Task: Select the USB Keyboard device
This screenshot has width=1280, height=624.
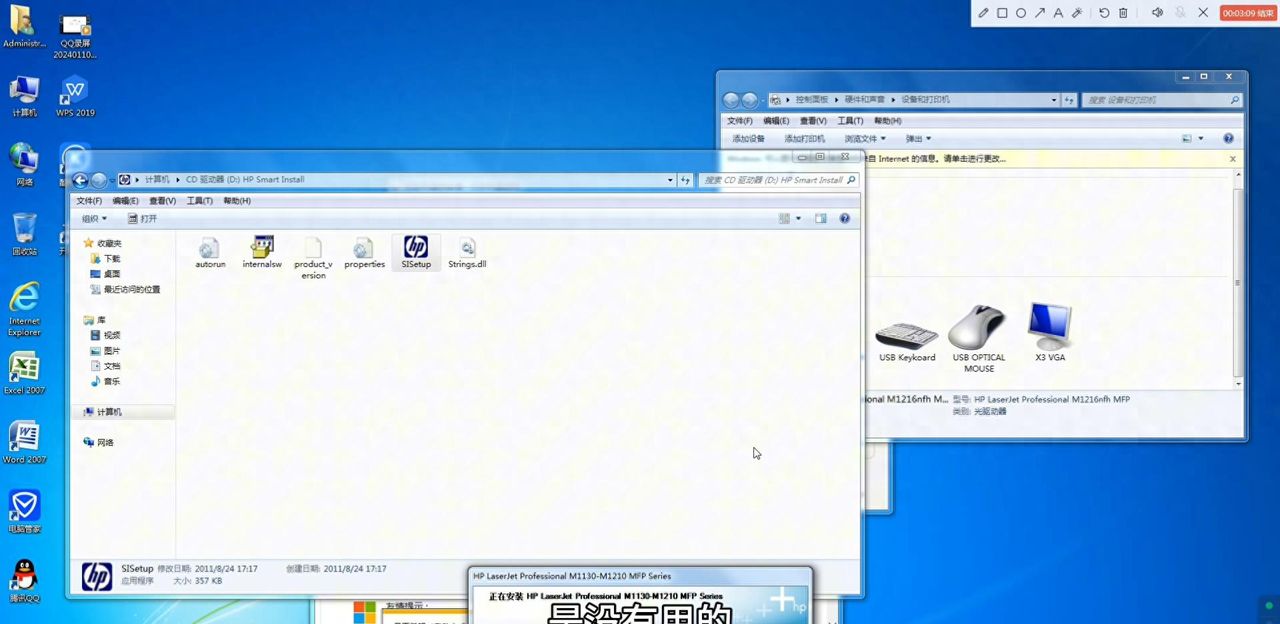Action: tap(907, 340)
